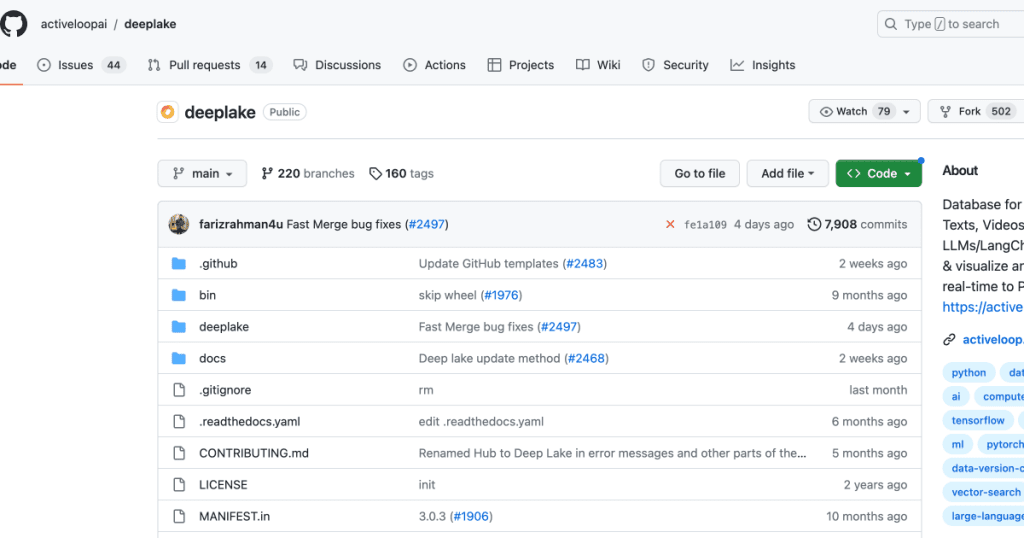Click the link chain icon in About

point(949,340)
